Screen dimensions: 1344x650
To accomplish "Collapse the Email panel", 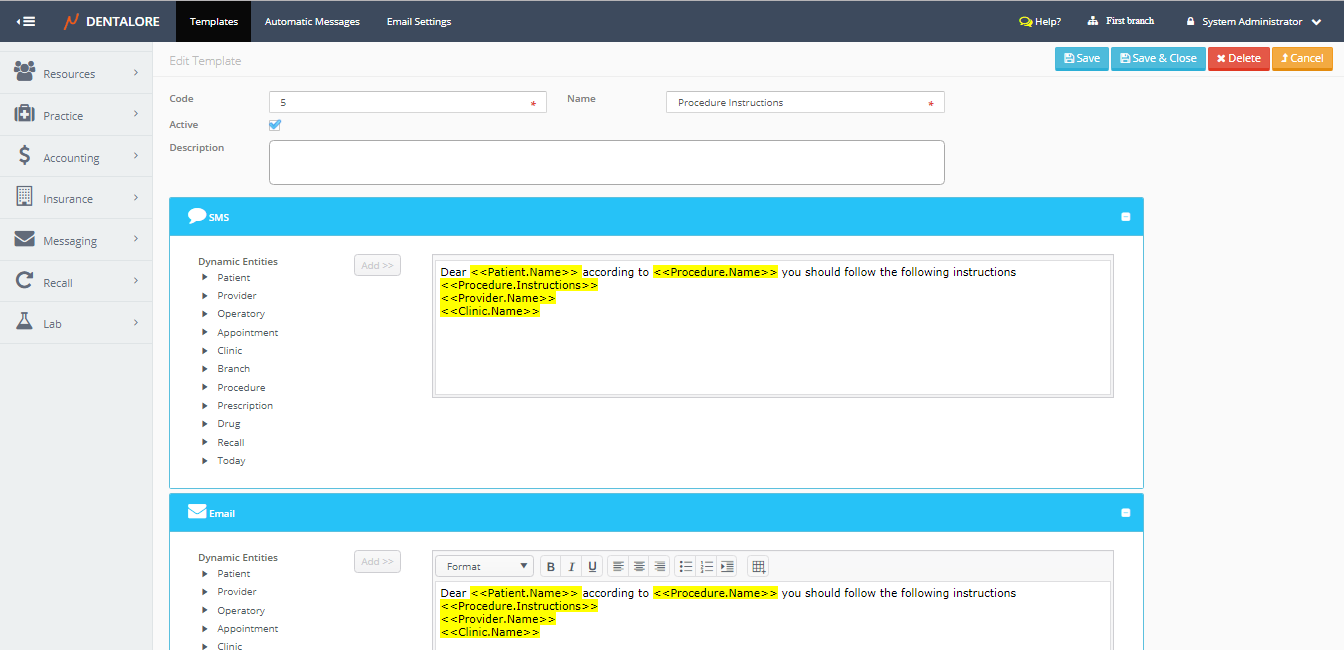I will [x=1125, y=513].
